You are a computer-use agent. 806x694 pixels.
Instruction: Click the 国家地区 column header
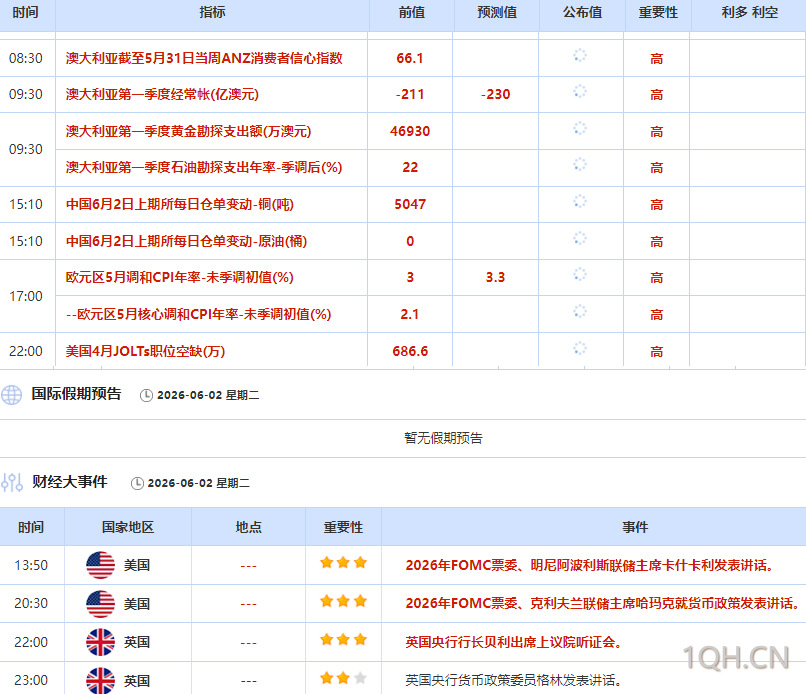pyautogui.click(x=128, y=527)
